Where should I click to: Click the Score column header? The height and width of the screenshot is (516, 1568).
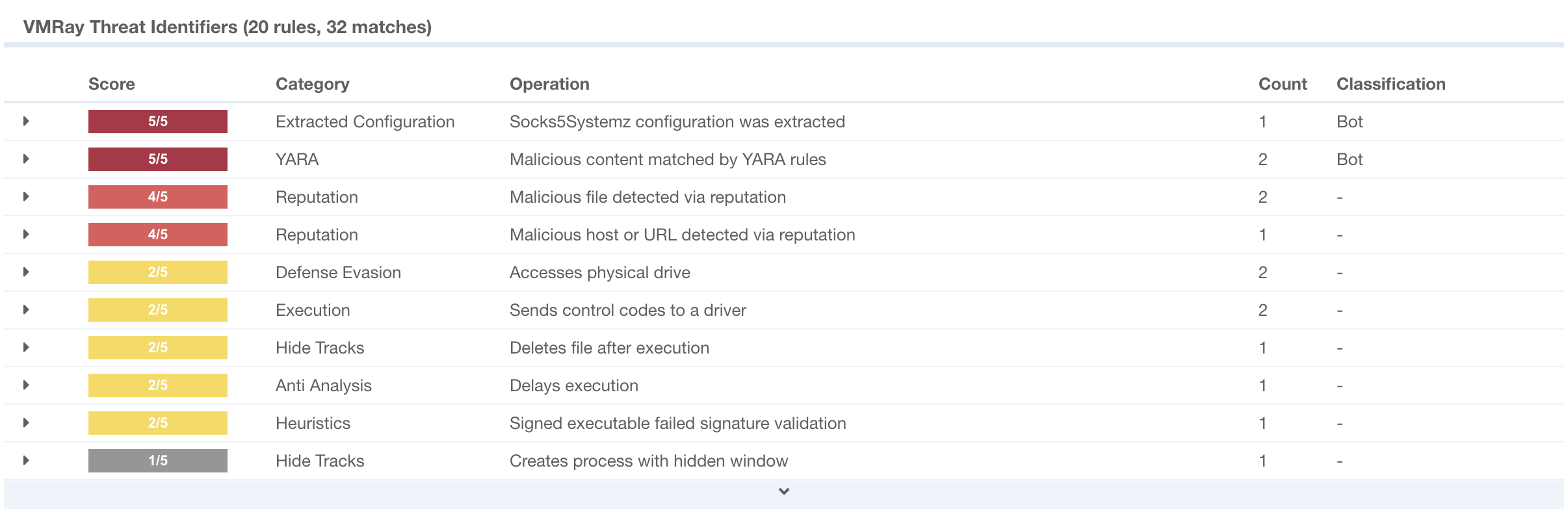pos(112,84)
